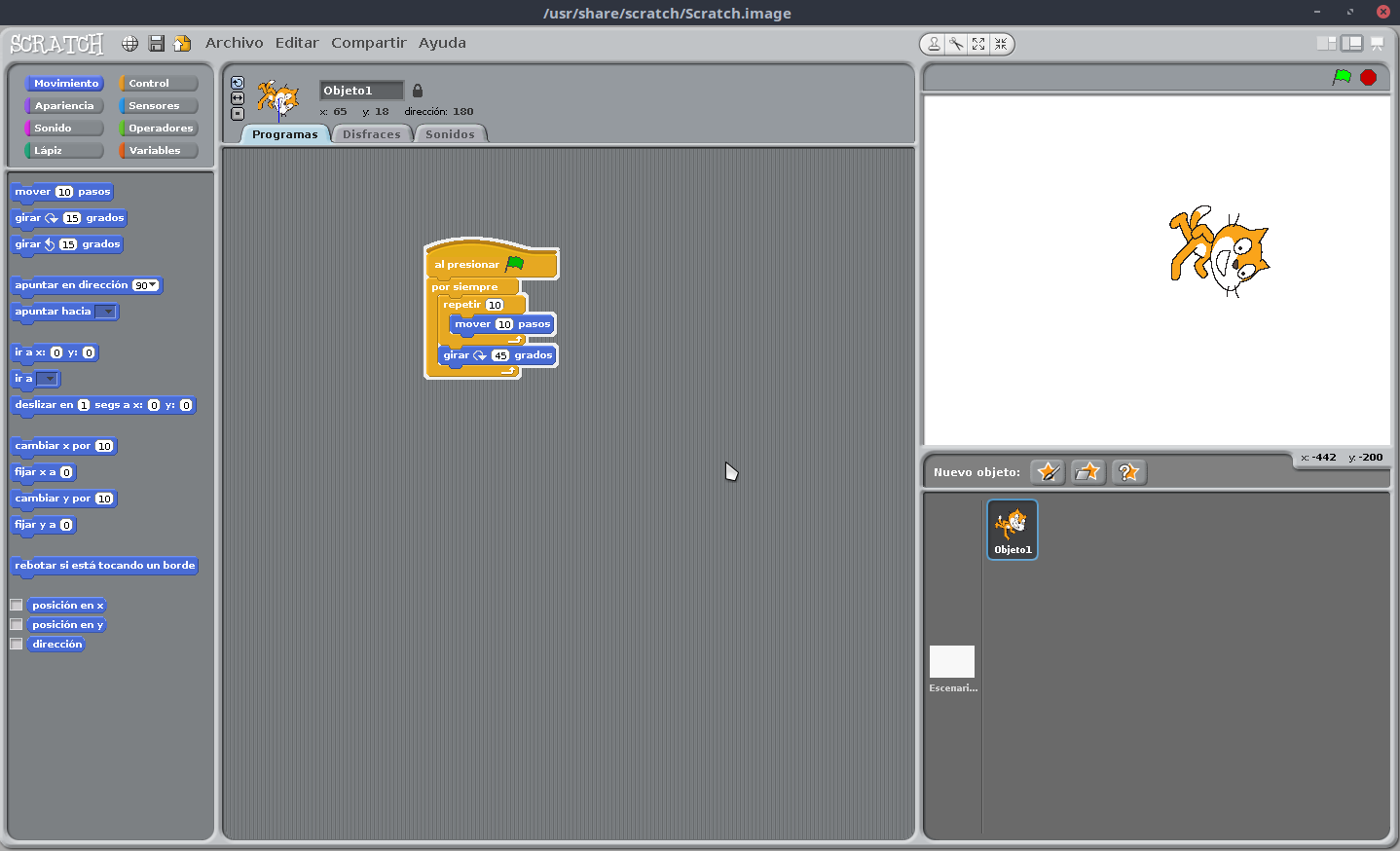Choose new sprite from file
This screenshot has width=1400, height=851.
click(x=1087, y=472)
